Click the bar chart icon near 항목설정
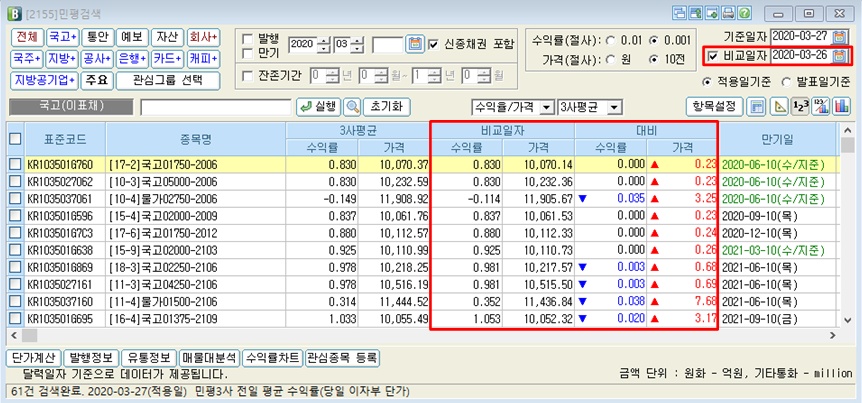 pos(841,106)
